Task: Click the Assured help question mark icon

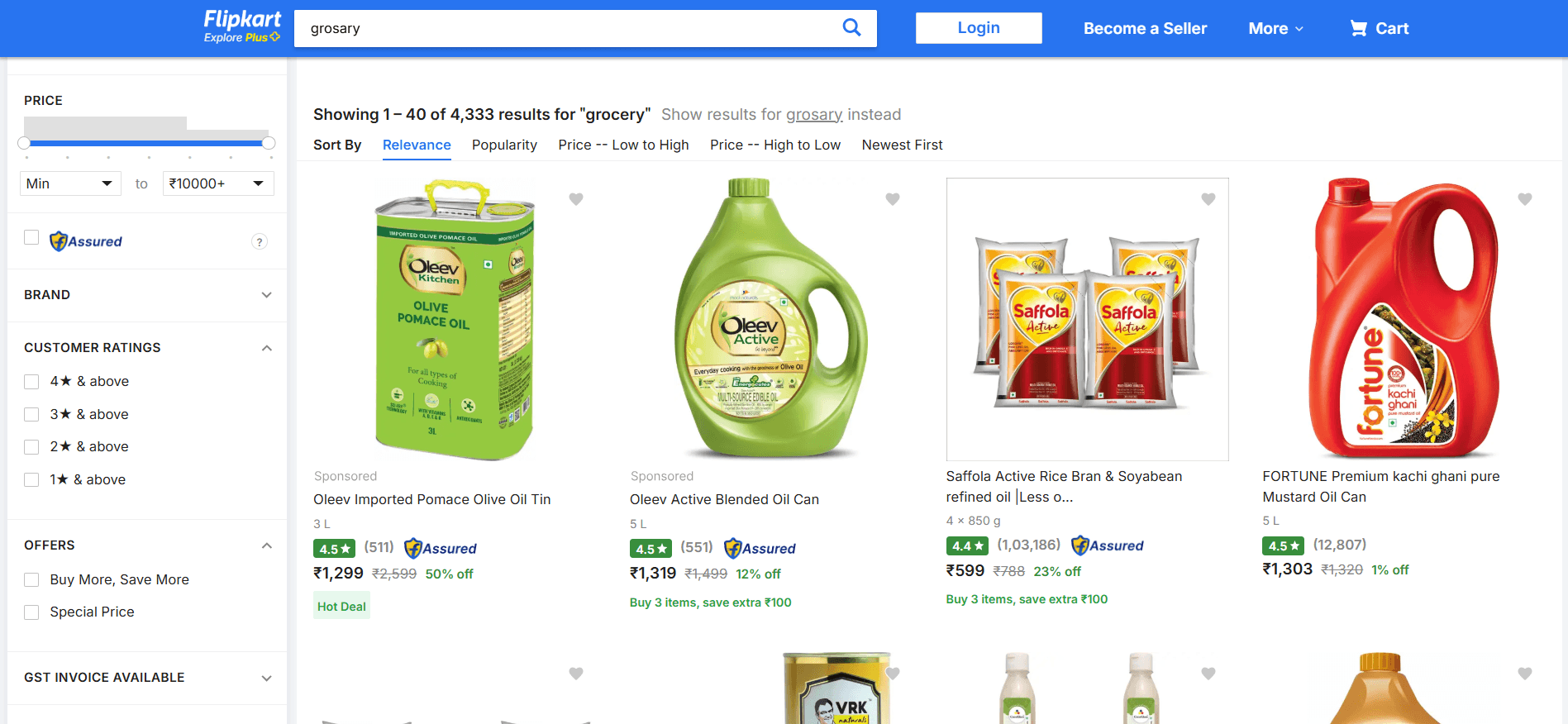Action: (x=260, y=241)
